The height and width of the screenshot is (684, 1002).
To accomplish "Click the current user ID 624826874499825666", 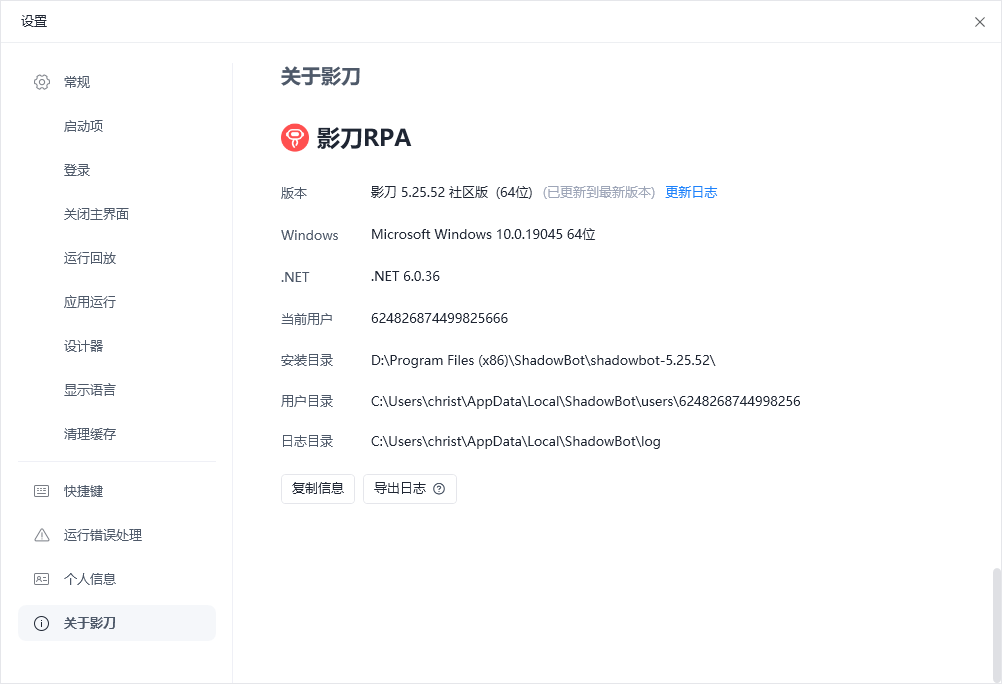I will 439,318.
